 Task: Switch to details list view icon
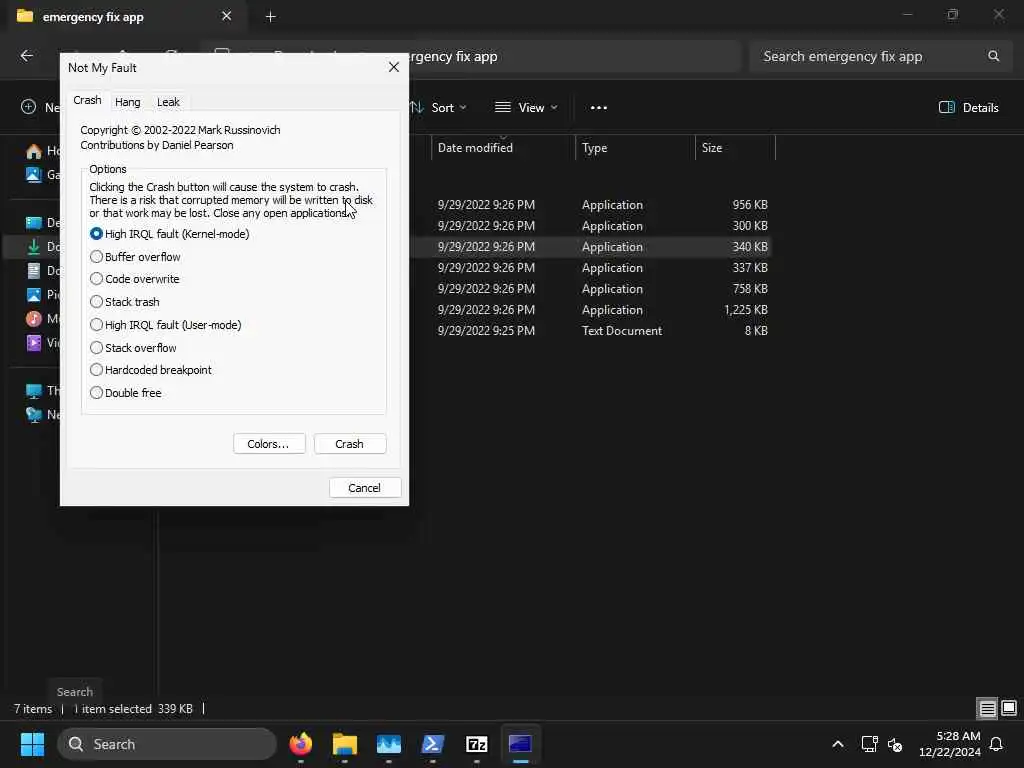(x=987, y=708)
